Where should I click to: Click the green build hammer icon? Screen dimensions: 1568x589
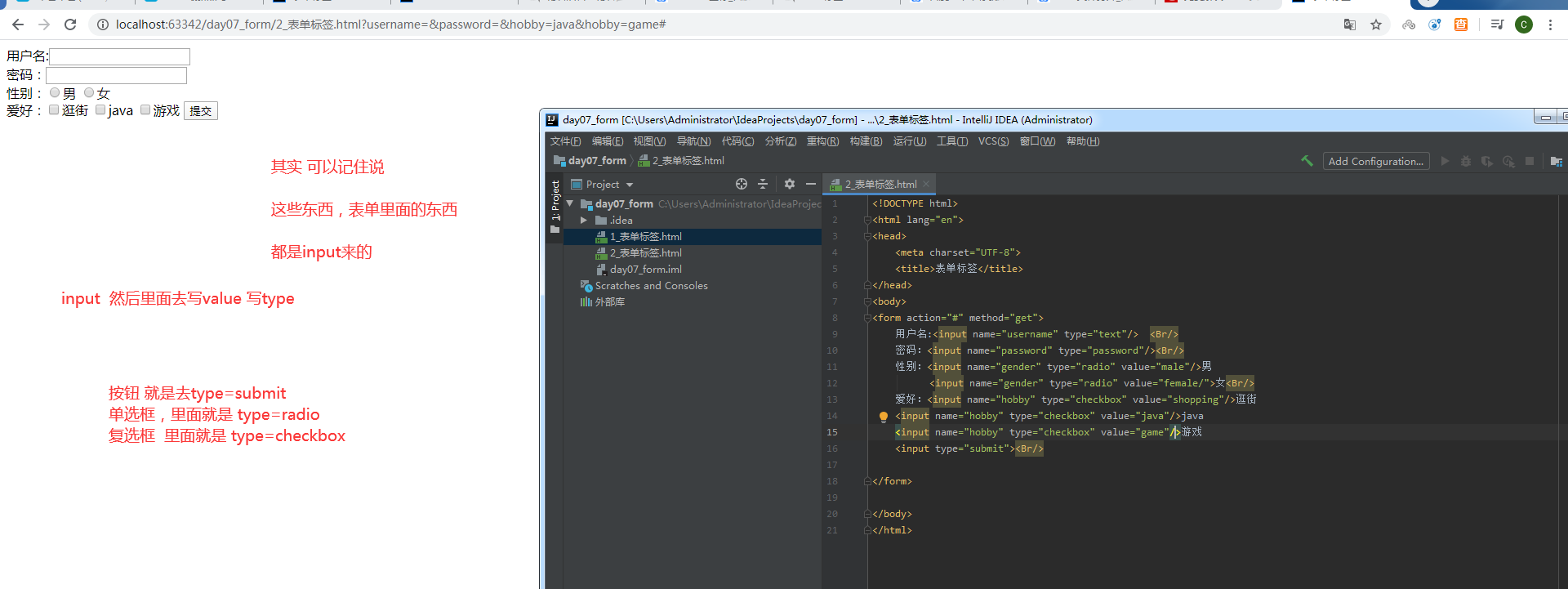point(1307,161)
